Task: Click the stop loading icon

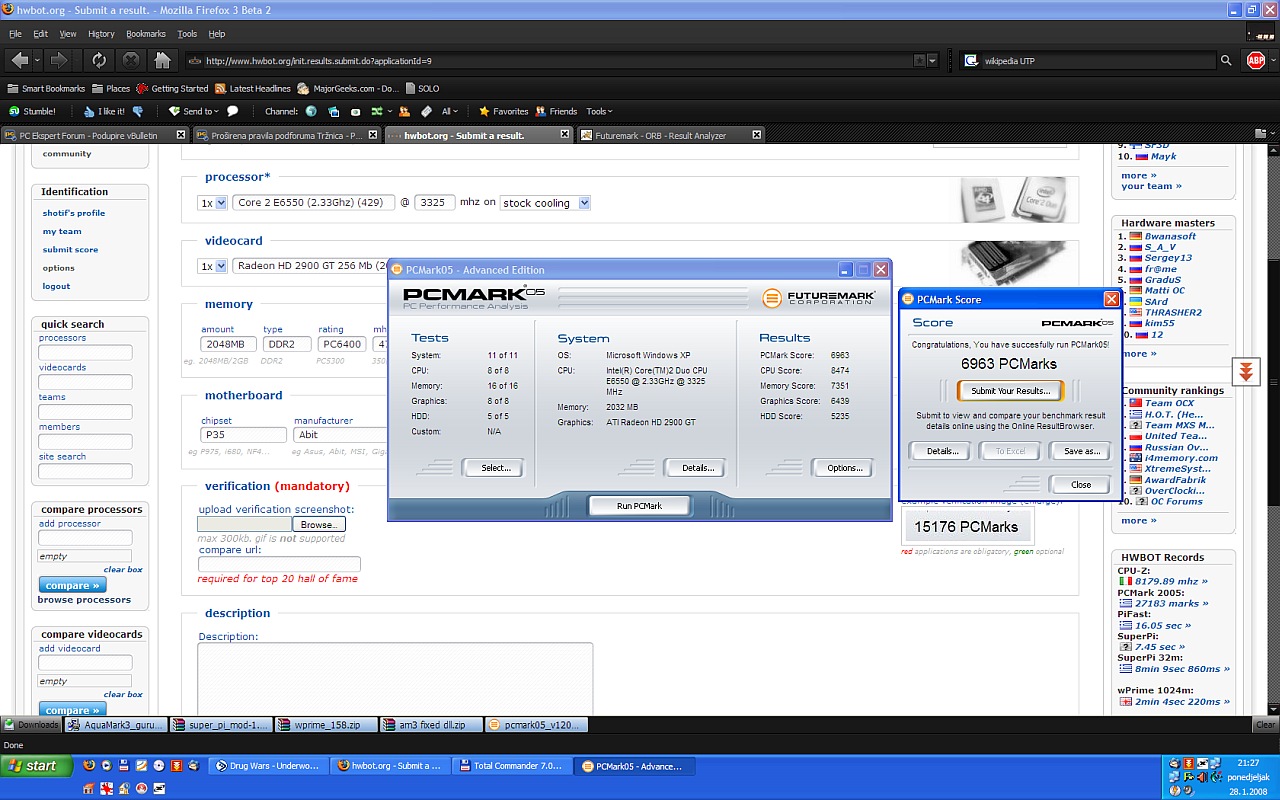Action: [131, 60]
